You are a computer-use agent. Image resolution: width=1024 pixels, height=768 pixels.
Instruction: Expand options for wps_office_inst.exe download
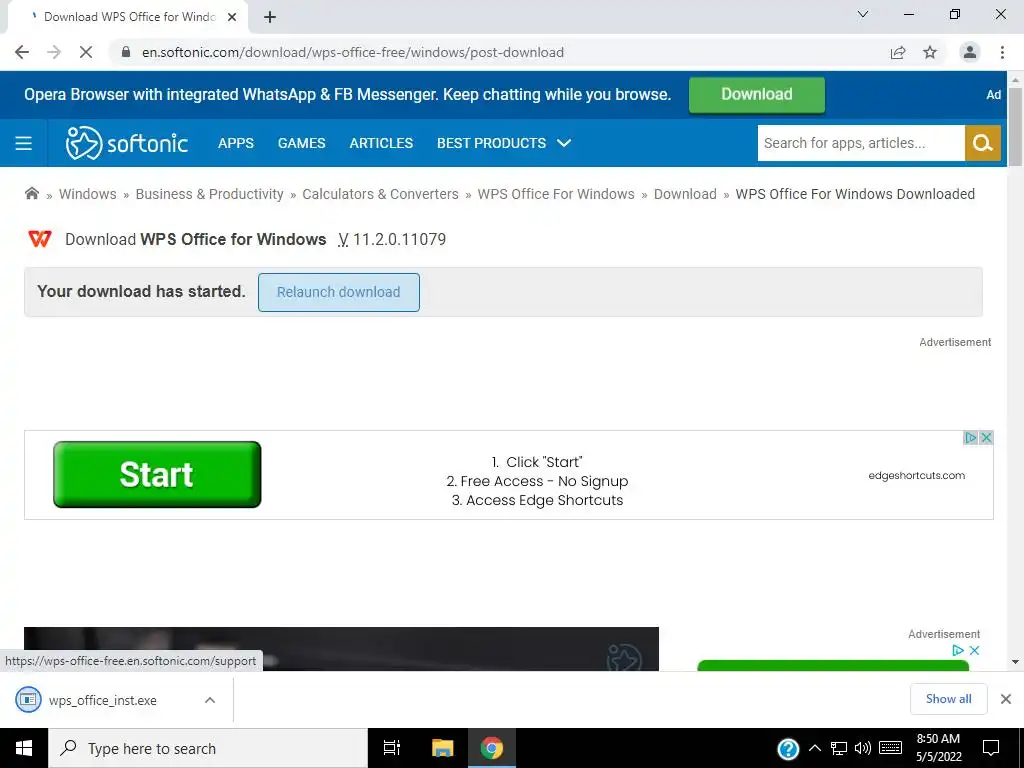coord(210,700)
